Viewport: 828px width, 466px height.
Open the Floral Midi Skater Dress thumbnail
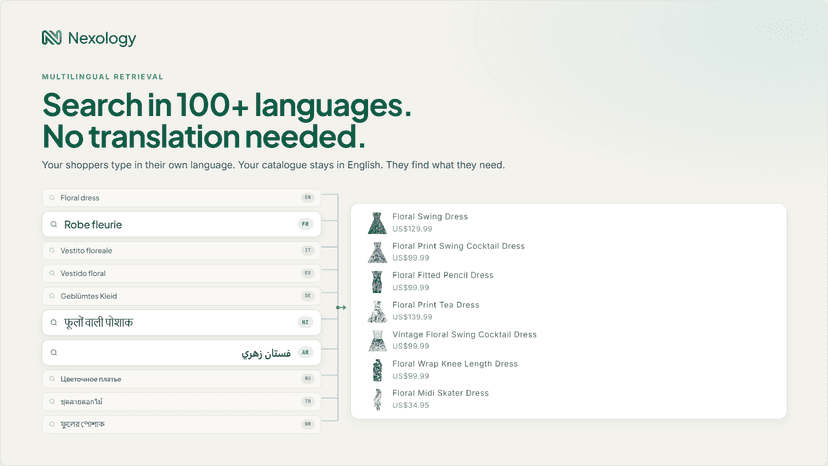coord(377,399)
